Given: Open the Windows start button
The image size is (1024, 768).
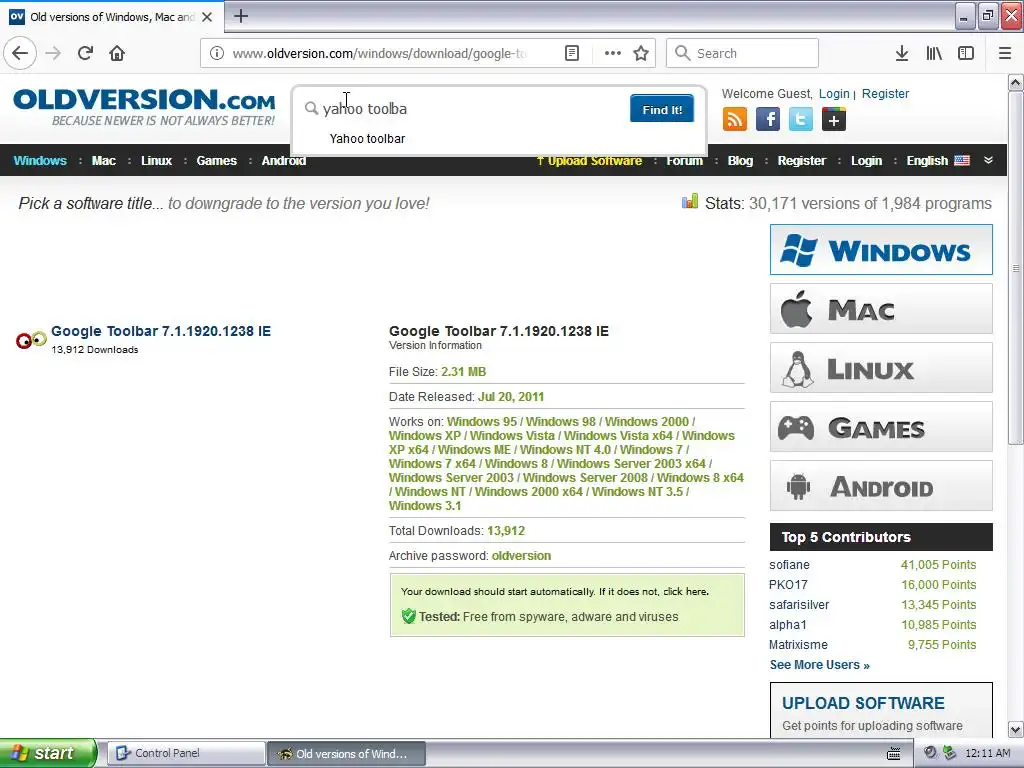Looking at the screenshot, I should [48, 753].
